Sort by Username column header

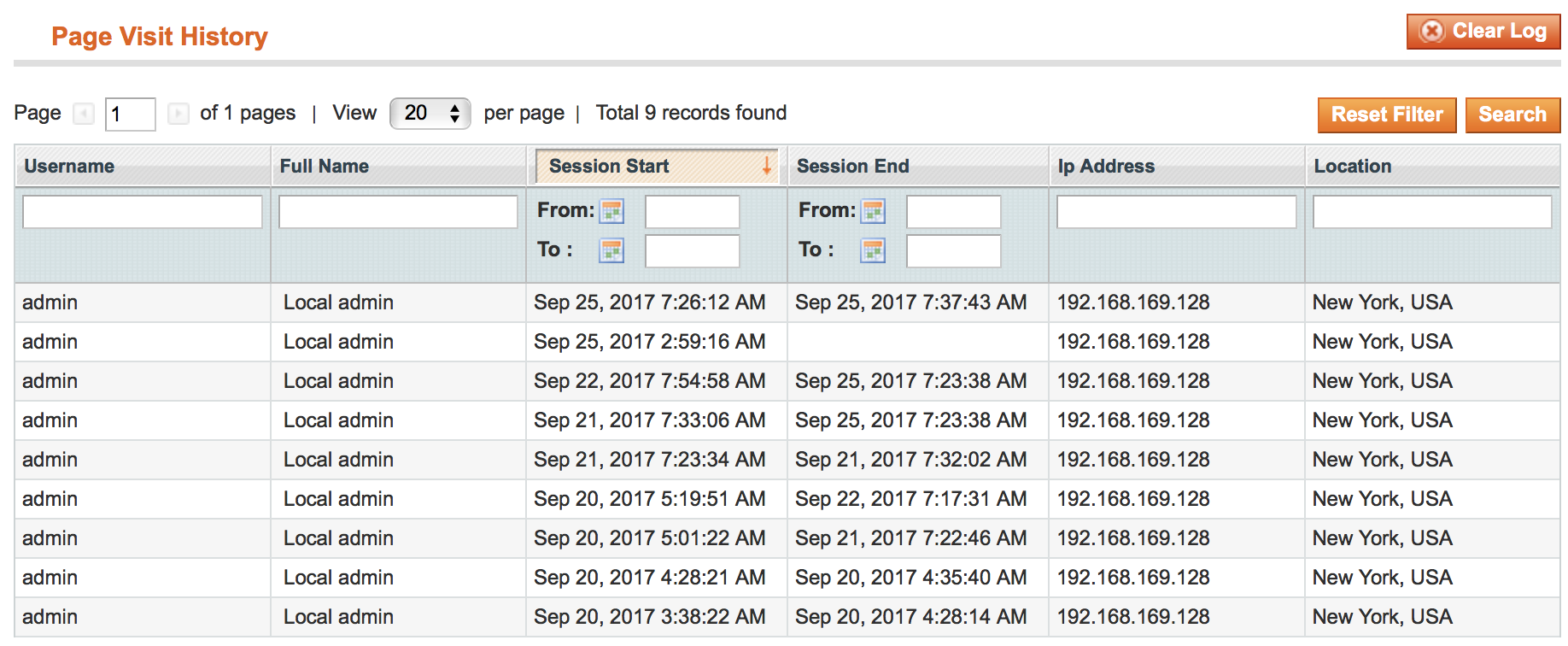click(69, 167)
